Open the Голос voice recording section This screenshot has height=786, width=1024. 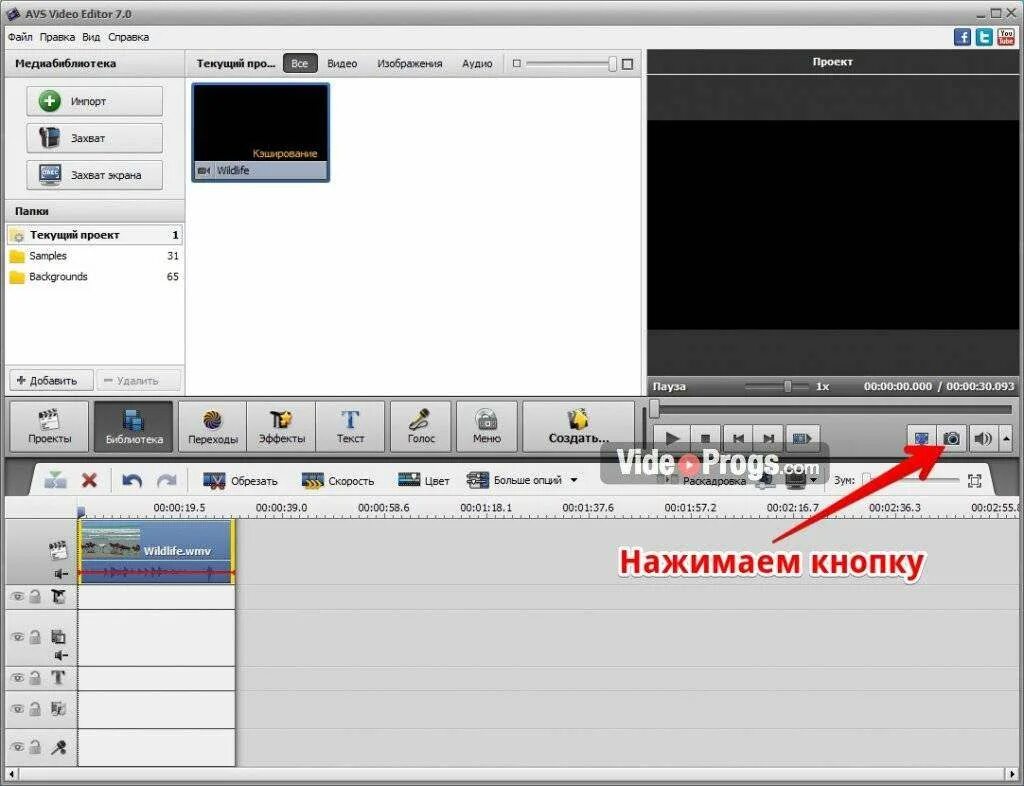(421, 426)
